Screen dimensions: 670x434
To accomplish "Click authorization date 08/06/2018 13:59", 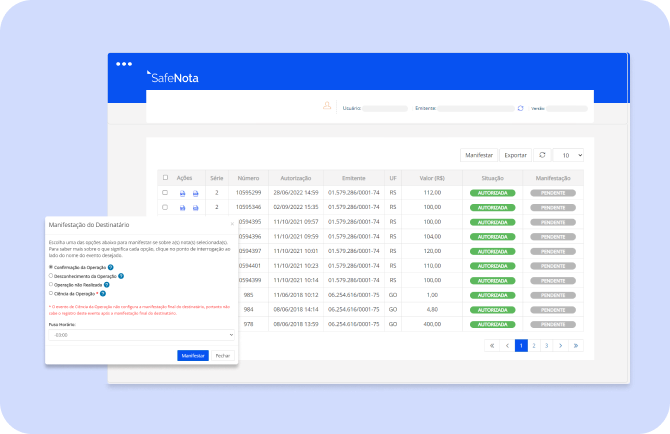I will (x=296, y=324).
